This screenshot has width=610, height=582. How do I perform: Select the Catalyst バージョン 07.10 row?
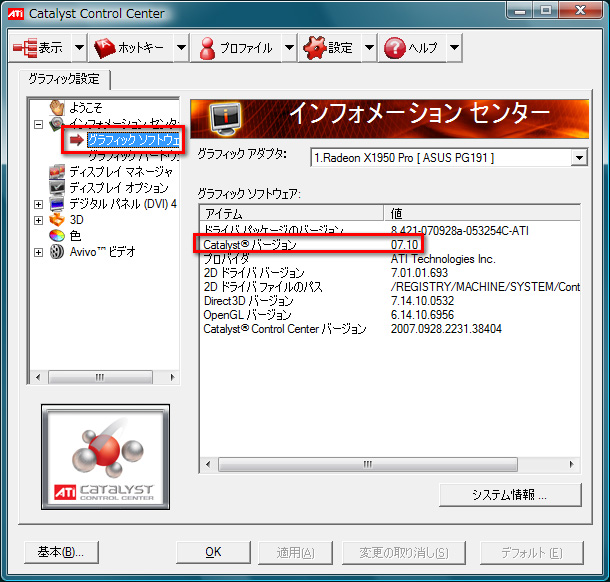pos(390,245)
